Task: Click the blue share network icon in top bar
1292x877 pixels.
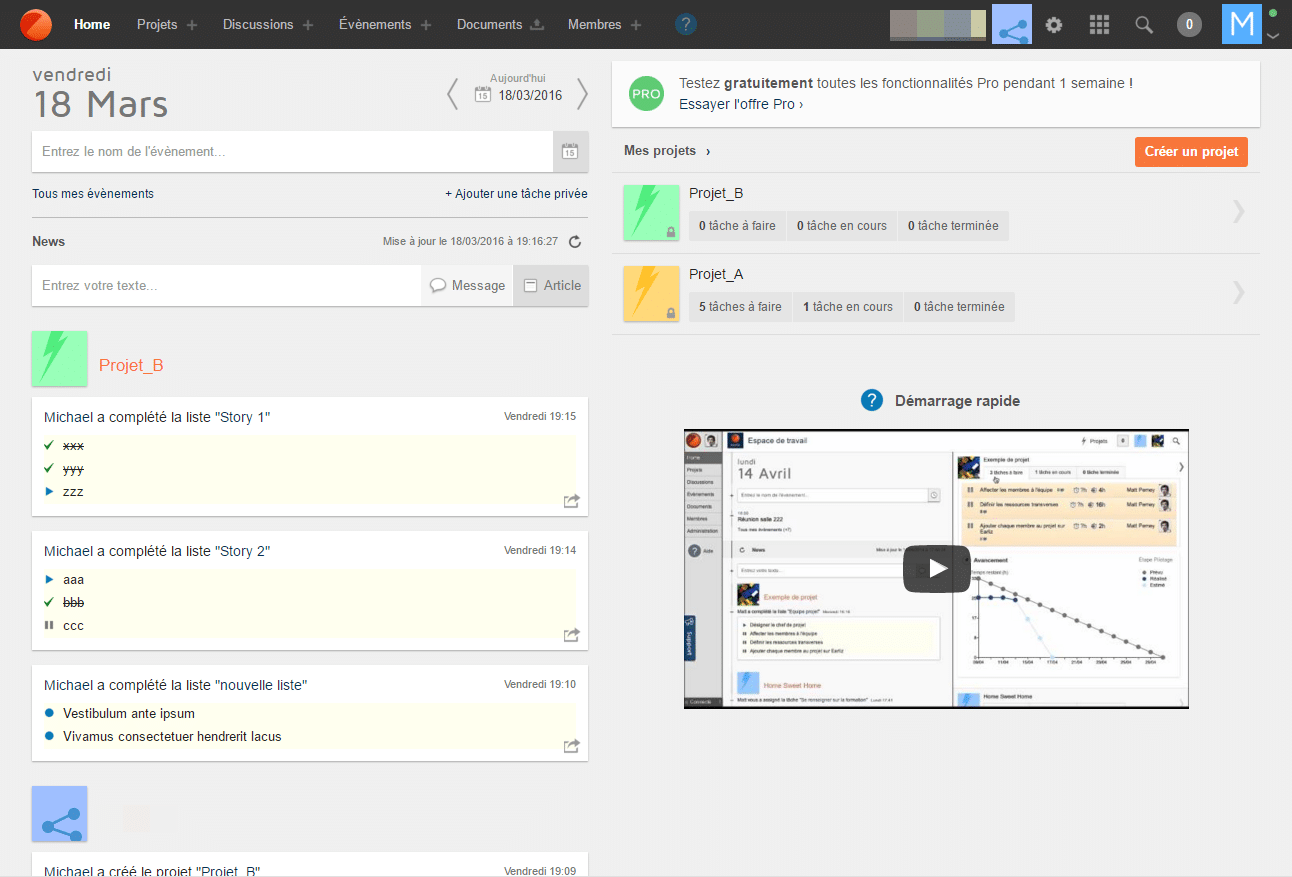Action: coord(1011,25)
